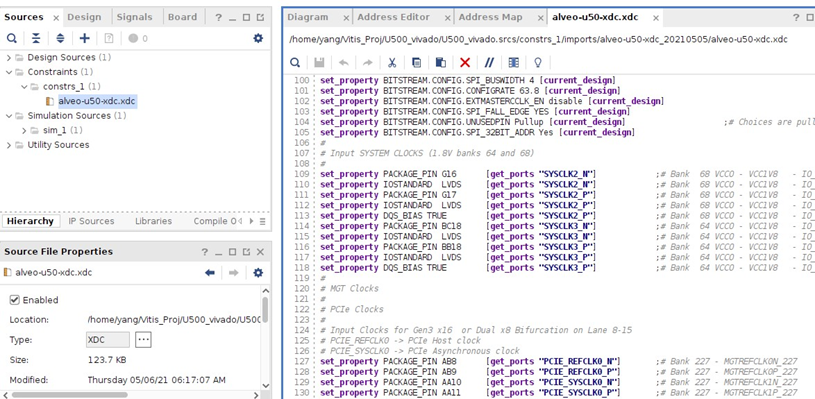Open Sources panel settings gear

tap(258, 38)
